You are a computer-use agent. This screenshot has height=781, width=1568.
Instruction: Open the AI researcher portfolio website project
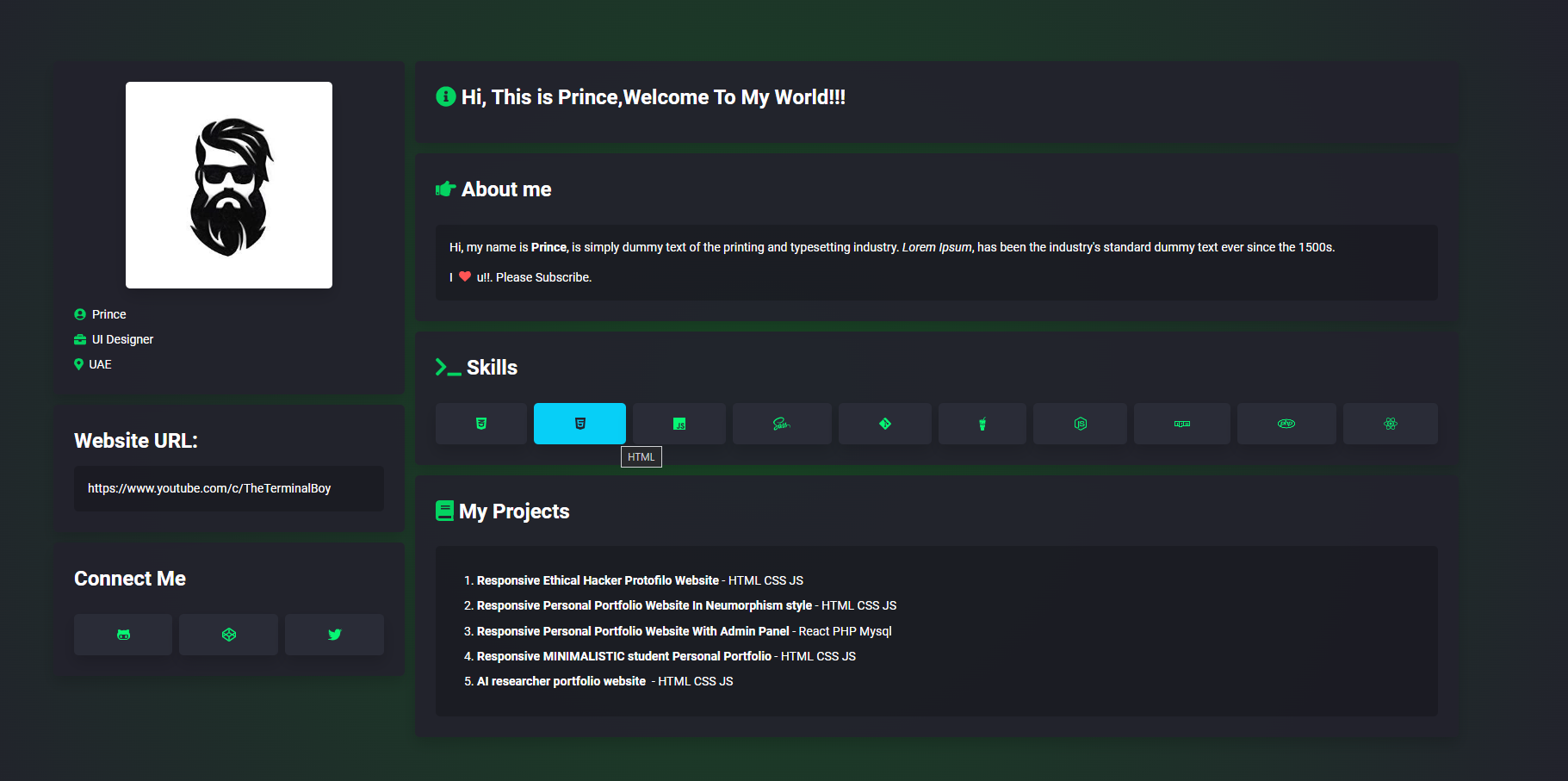tap(561, 681)
